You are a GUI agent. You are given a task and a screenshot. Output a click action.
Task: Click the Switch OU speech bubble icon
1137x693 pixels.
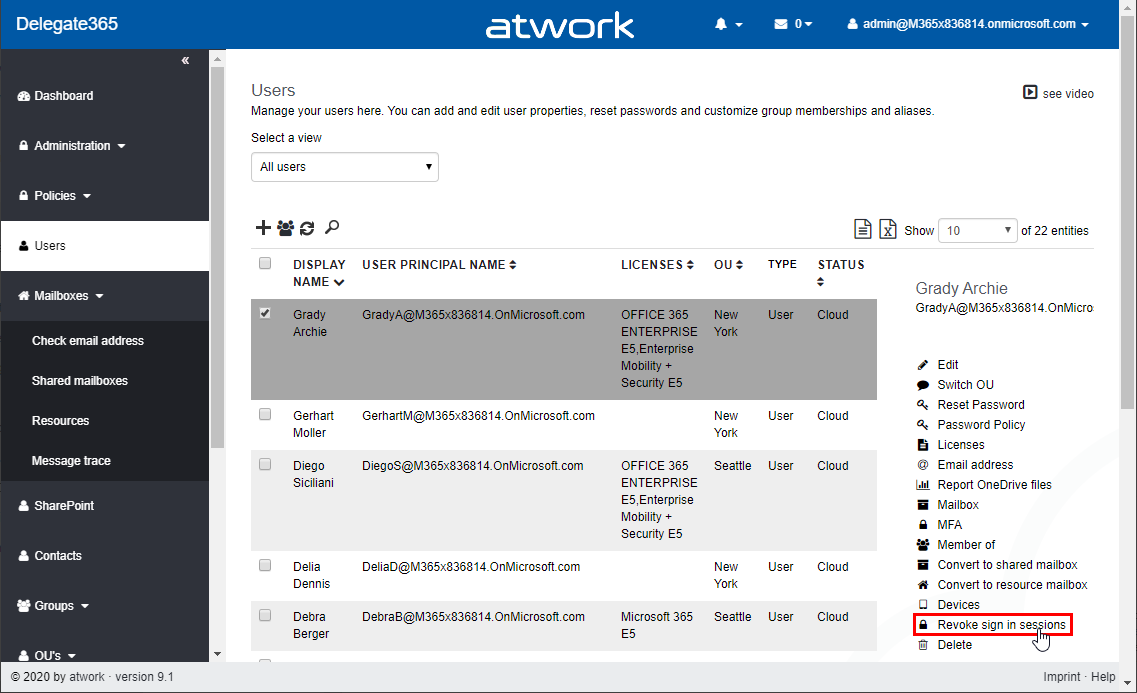pyautogui.click(x=922, y=385)
